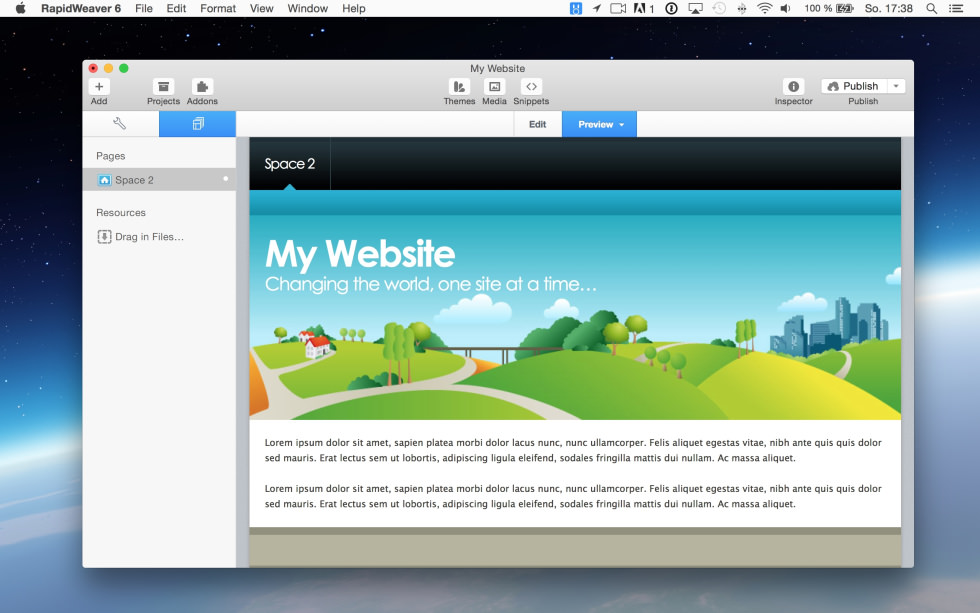980x613 pixels.
Task: Click the 'Changing the world' slogan text
Action: coord(431,284)
